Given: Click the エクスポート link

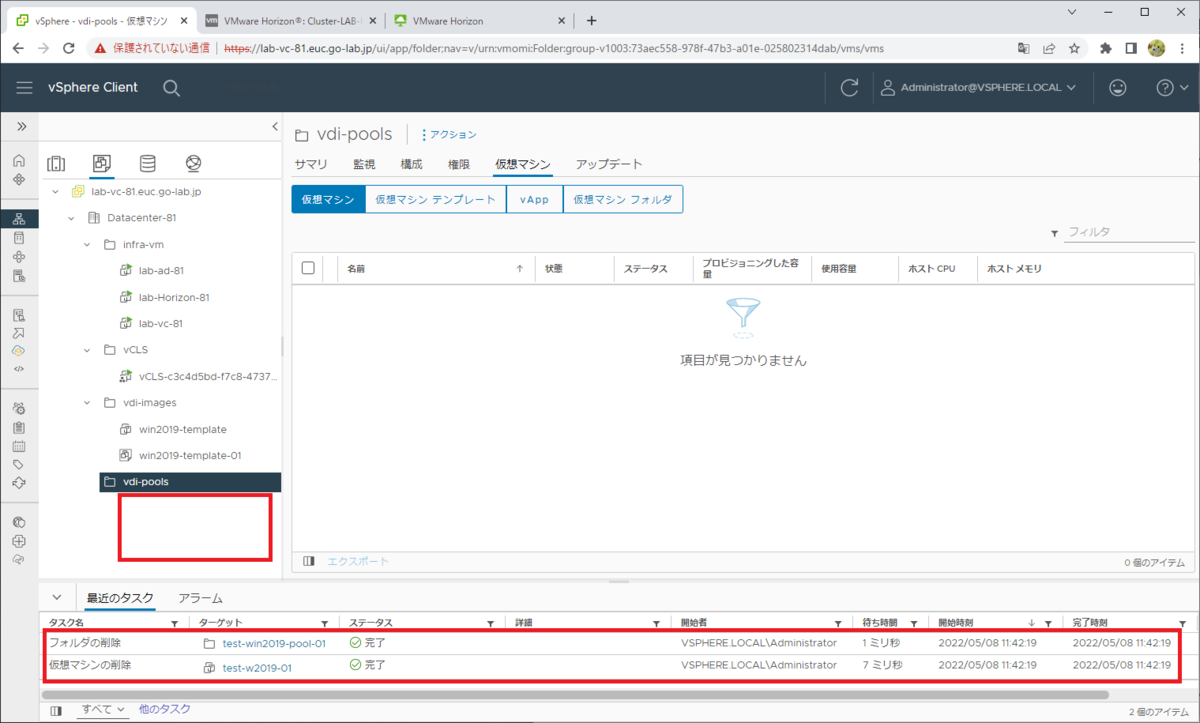Looking at the screenshot, I should coord(358,562).
